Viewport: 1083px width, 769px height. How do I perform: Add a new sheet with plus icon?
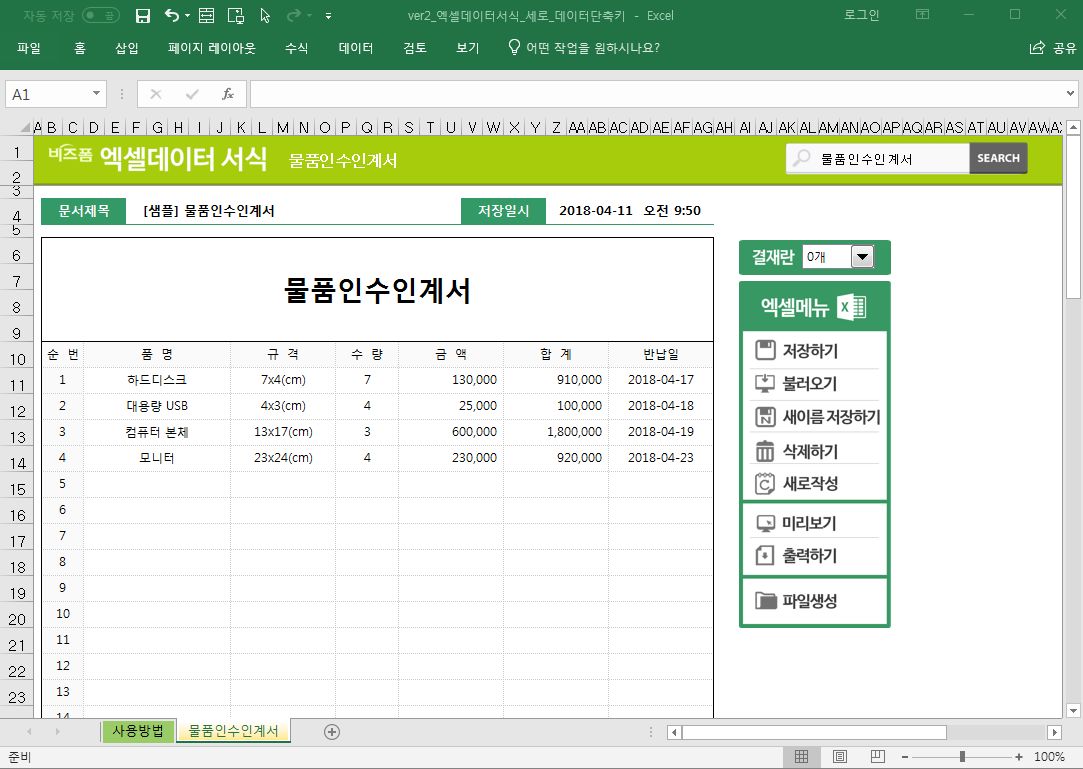point(332,732)
